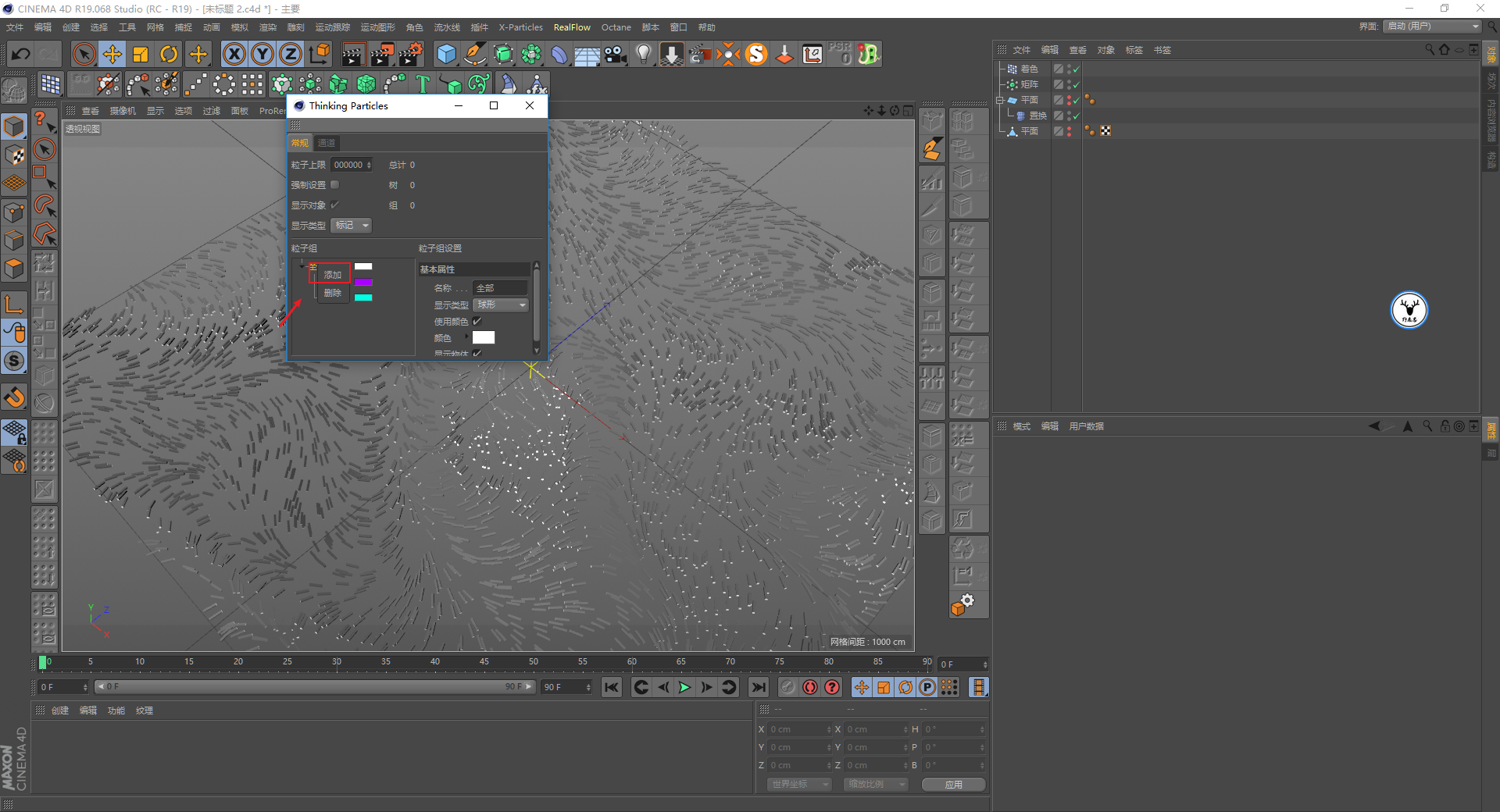Open the green Array generator icon

point(531,54)
